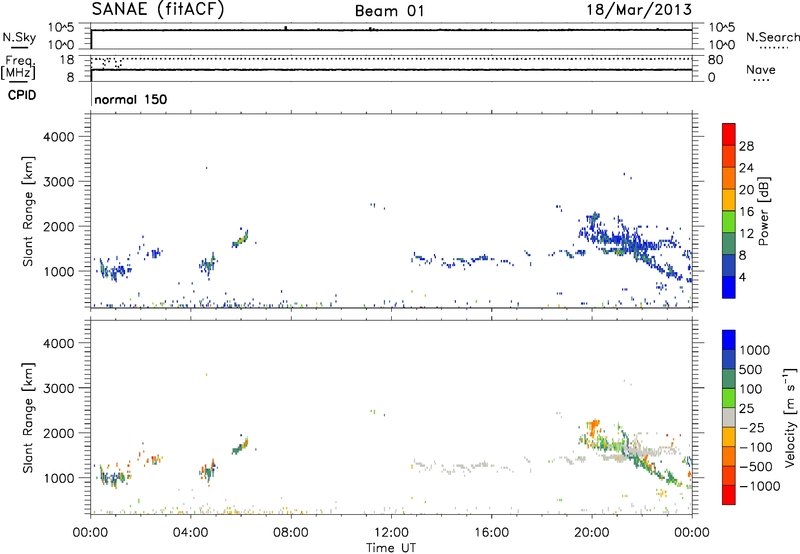Click the 500 label on the velocity colorbar
Viewport: 800px width, 554px height.
point(751,369)
